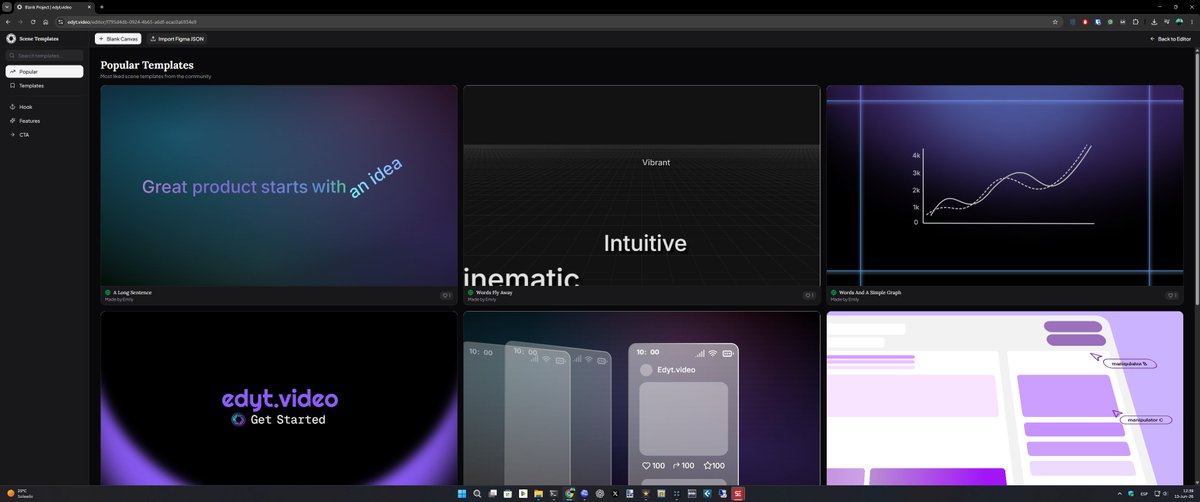Click the Words Fly Away title text
The image size is (1200, 502).
pyautogui.click(x=494, y=292)
